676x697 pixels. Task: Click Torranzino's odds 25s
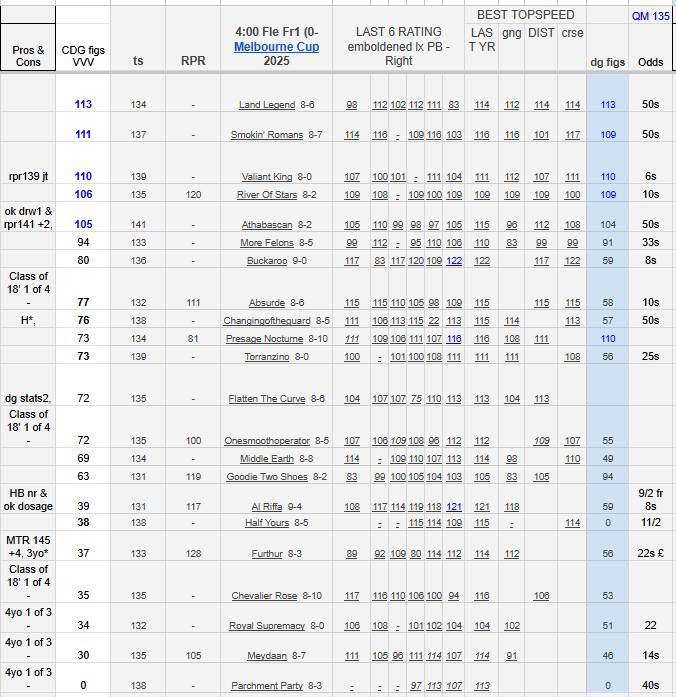click(650, 356)
